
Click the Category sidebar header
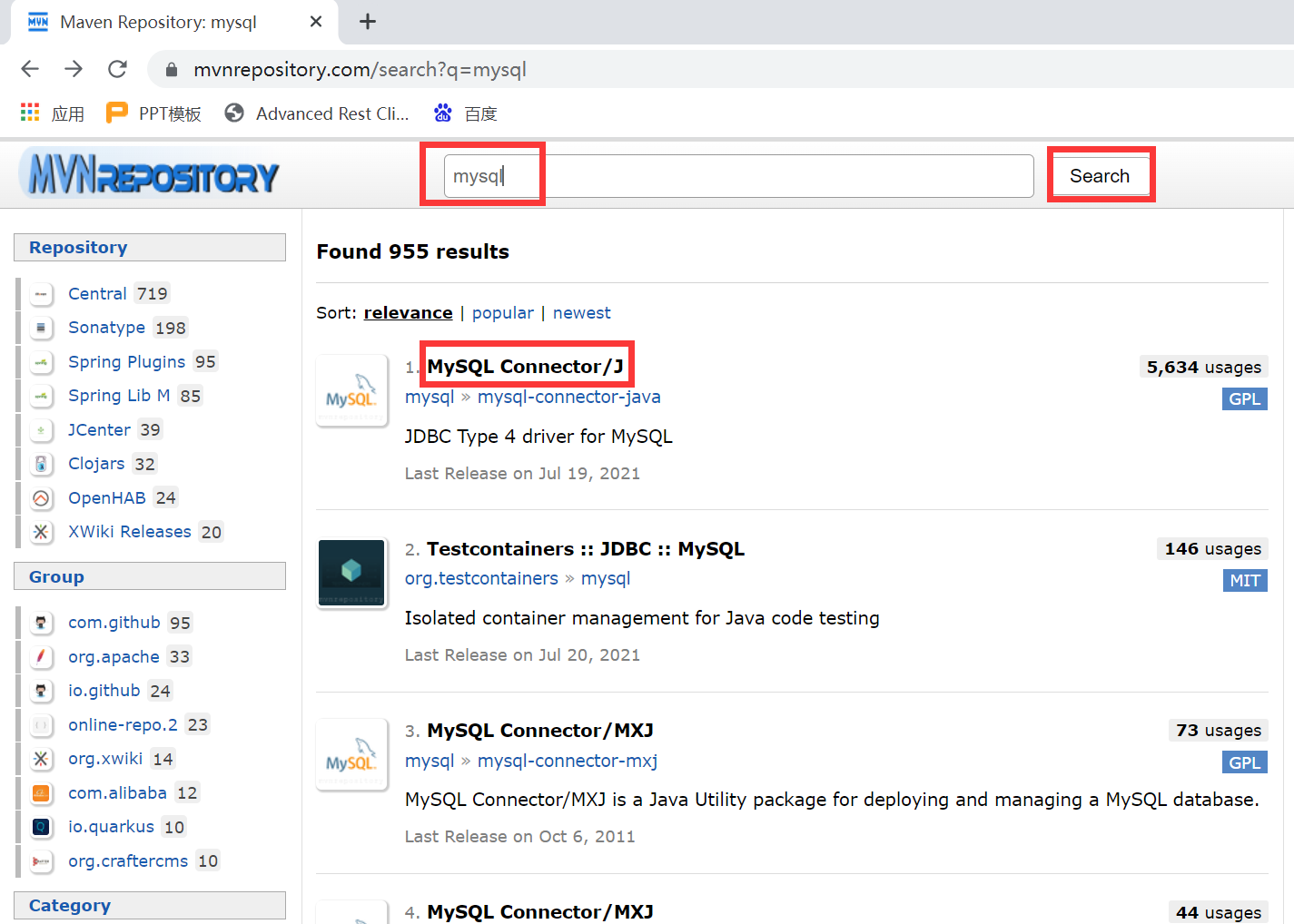pos(150,906)
